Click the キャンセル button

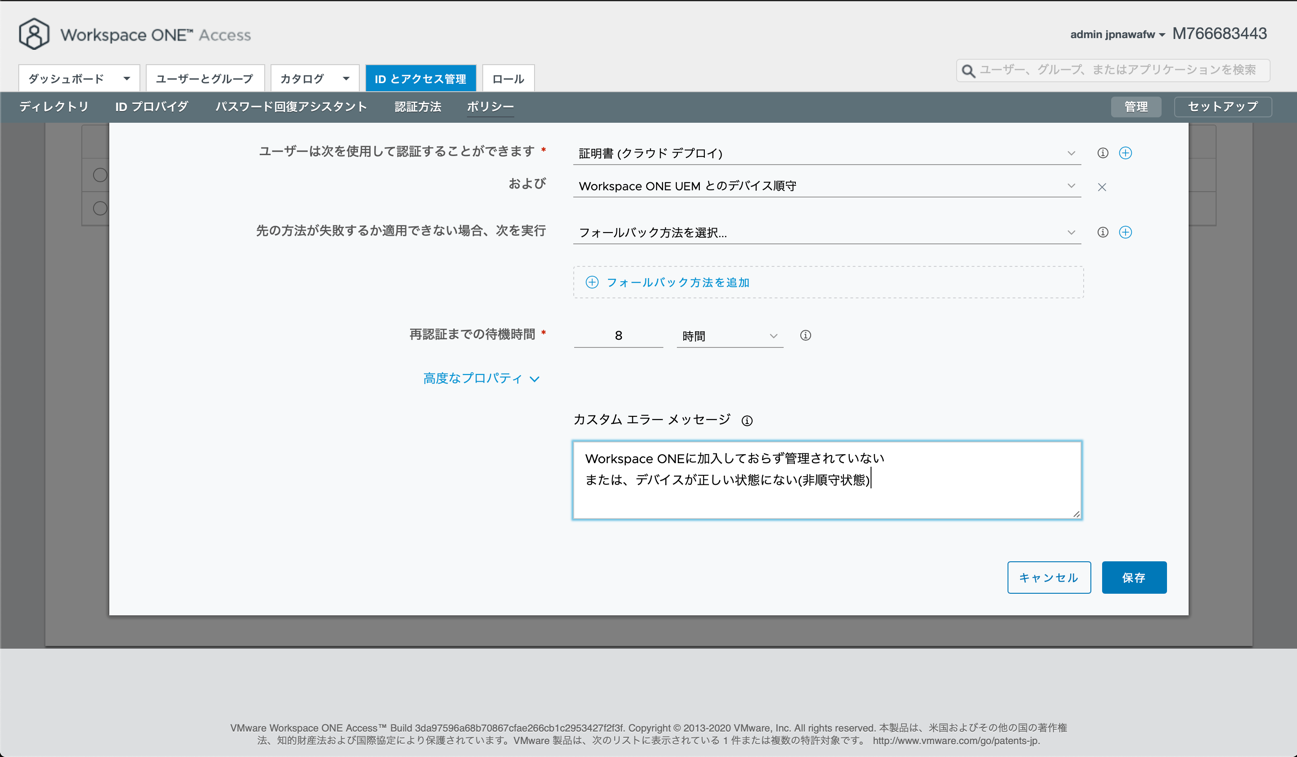click(x=1049, y=578)
